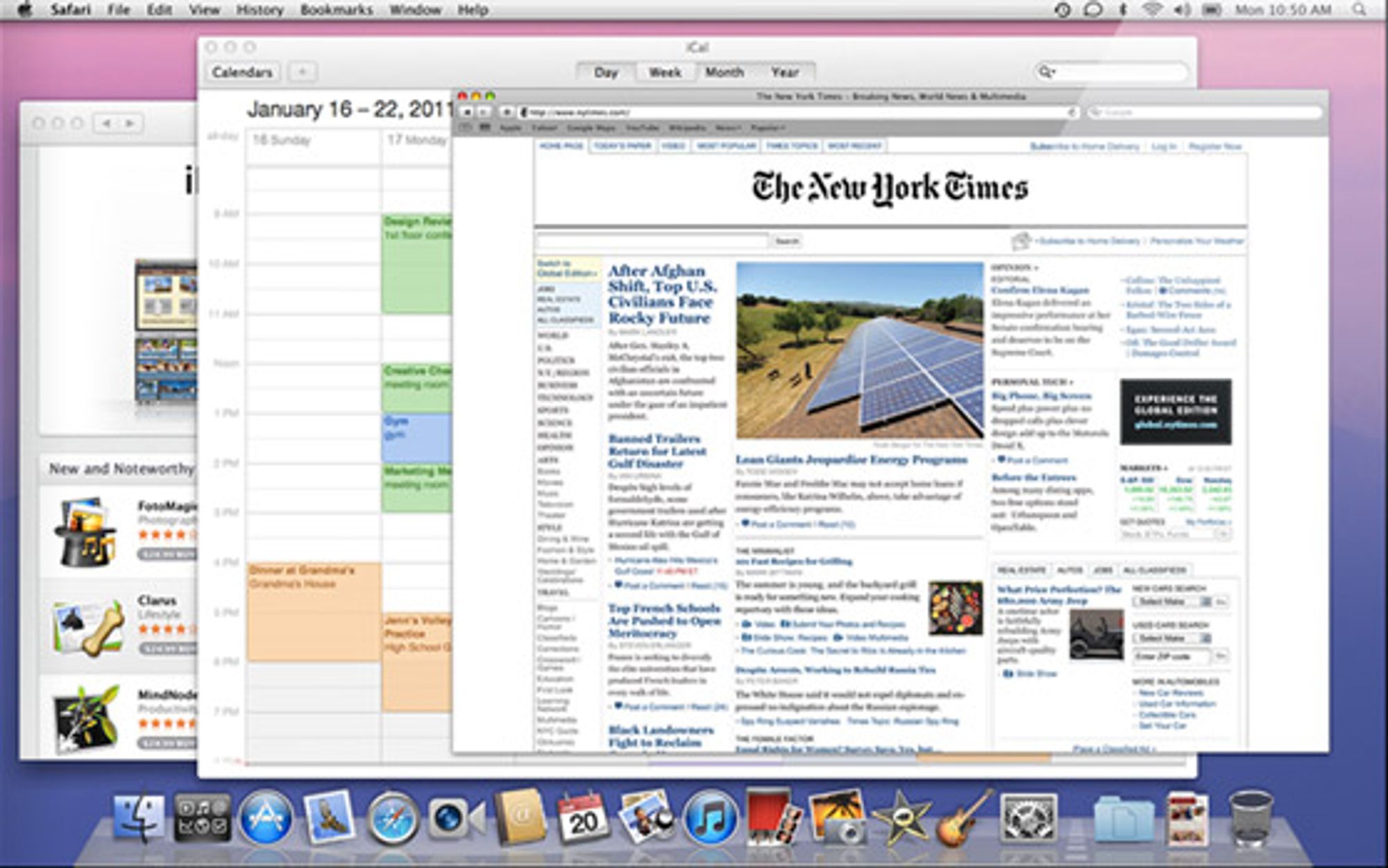Select the blue Gym event in iCal

417,439
